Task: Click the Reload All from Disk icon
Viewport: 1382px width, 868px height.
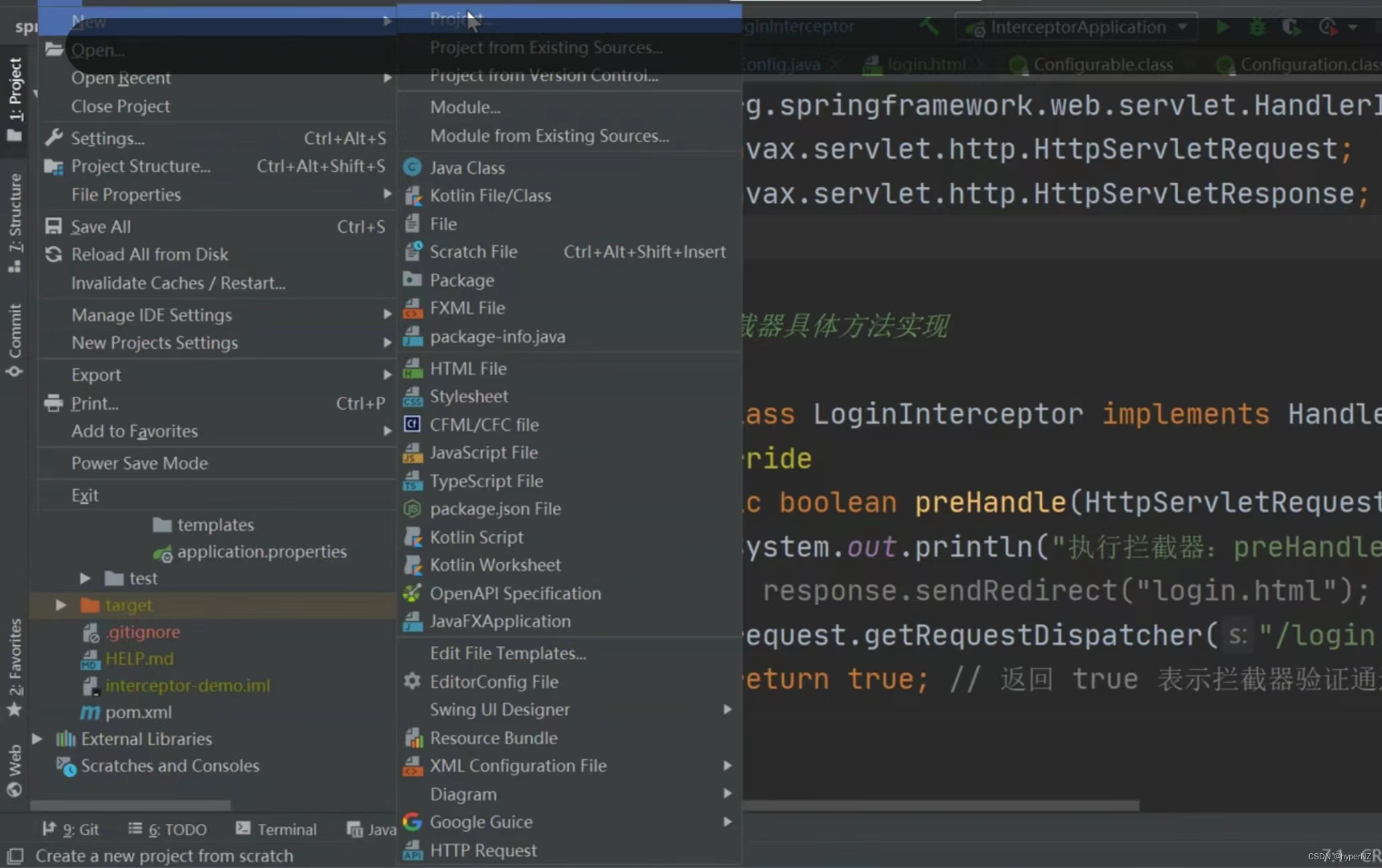Action: point(54,254)
